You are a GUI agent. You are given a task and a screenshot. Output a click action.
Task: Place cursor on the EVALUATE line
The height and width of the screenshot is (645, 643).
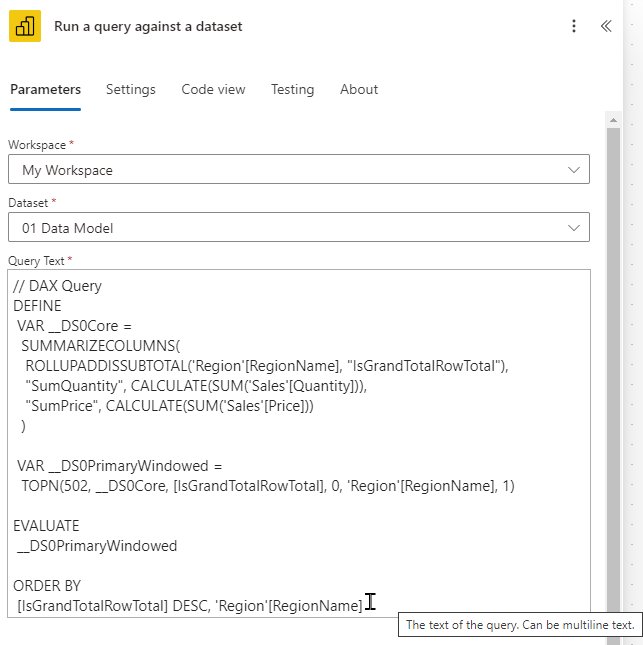point(46,526)
